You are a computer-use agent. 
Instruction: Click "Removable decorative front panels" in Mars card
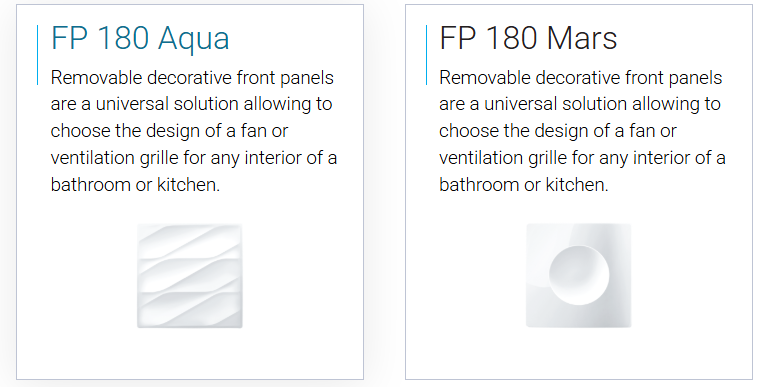tap(581, 78)
